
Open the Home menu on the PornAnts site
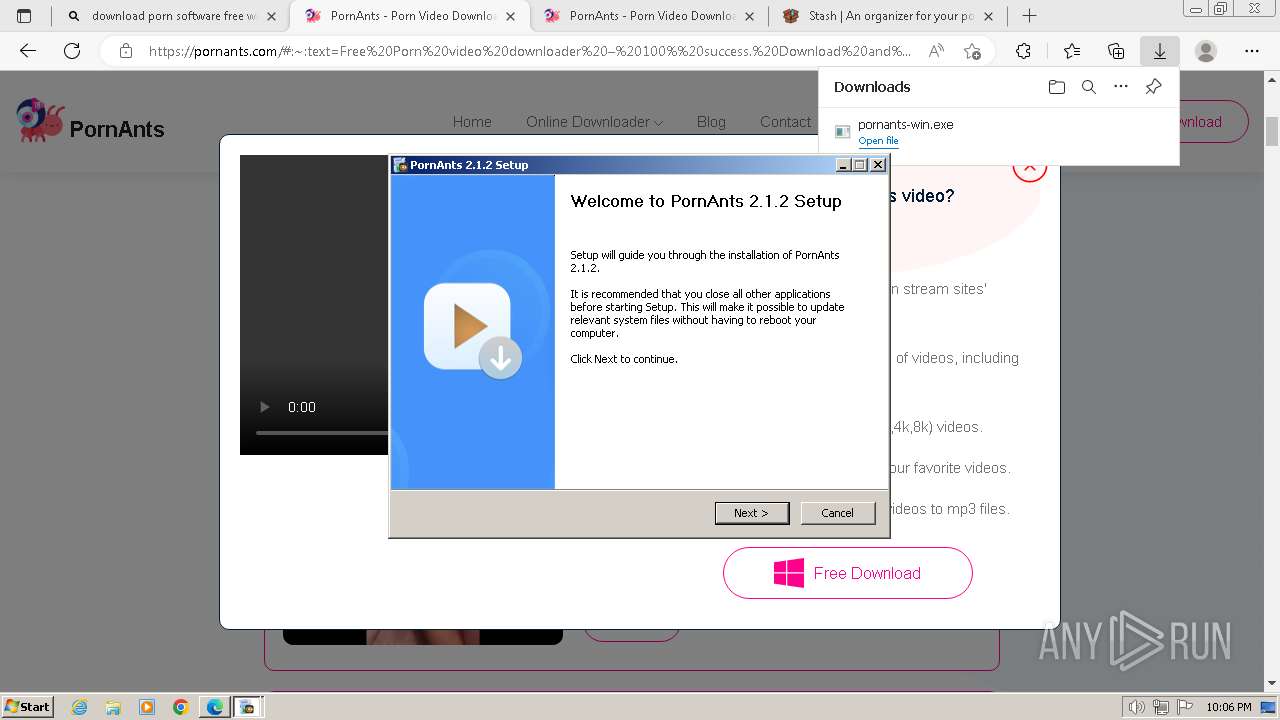pyautogui.click(x=472, y=122)
